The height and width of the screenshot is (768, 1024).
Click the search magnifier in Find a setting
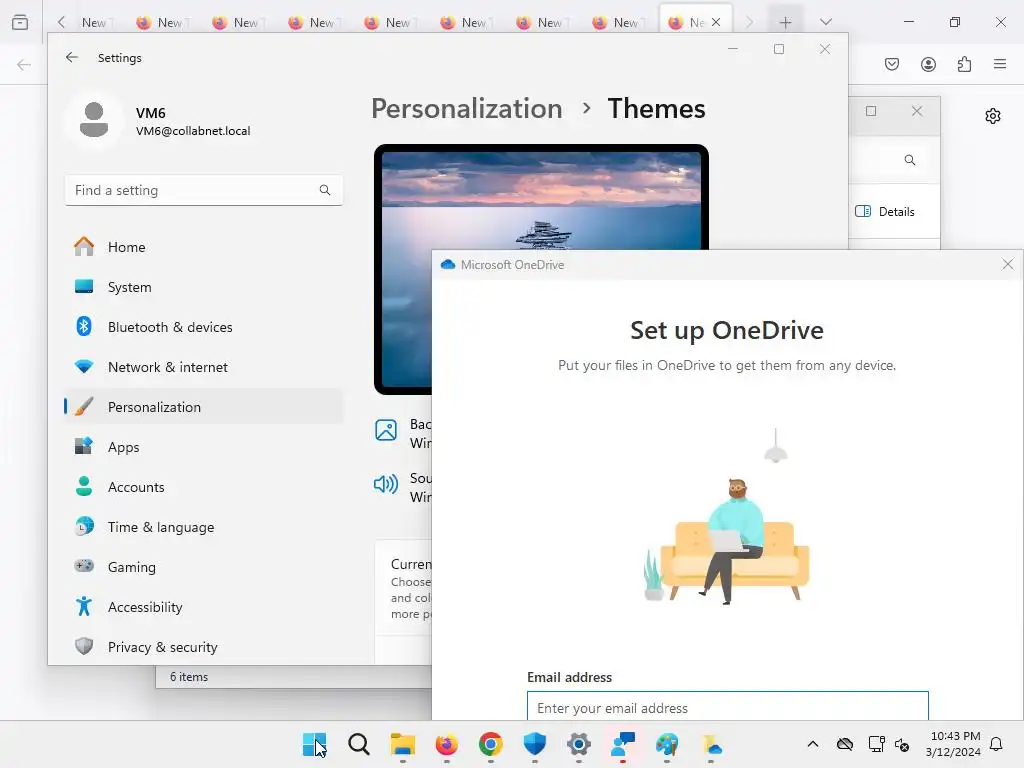coord(325,190)
